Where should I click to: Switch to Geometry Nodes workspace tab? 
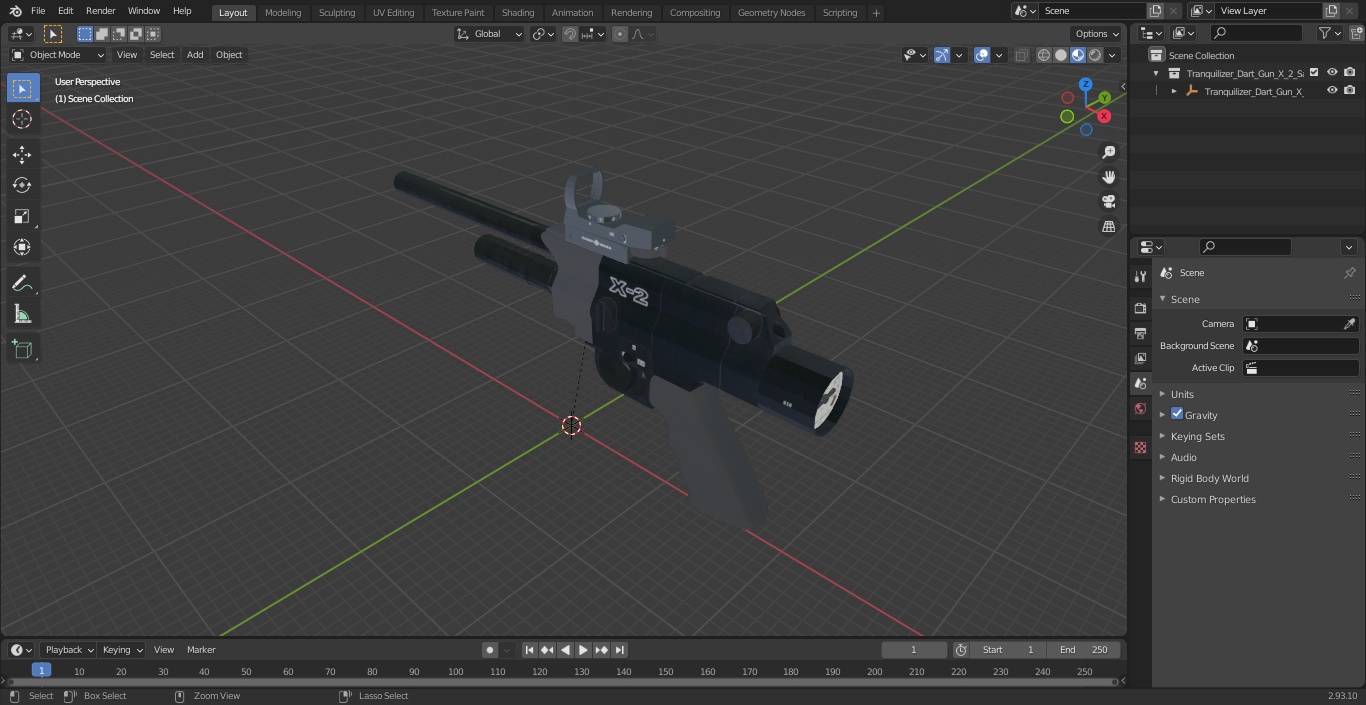tap(771, 12)
